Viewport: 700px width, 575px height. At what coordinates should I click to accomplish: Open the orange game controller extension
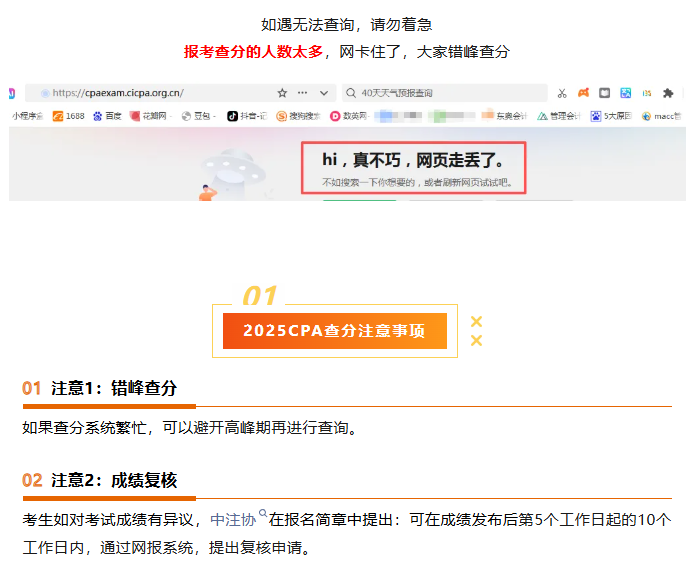tap(584, 93)
